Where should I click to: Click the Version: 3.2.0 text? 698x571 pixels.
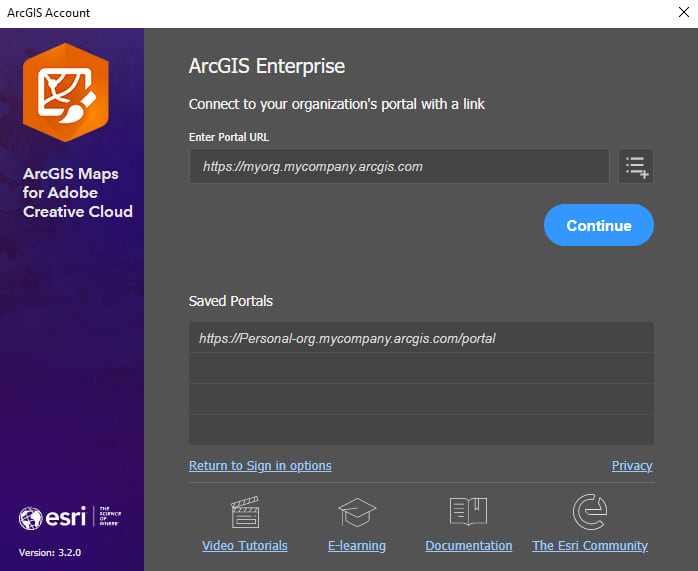click(x=50, y=552)
